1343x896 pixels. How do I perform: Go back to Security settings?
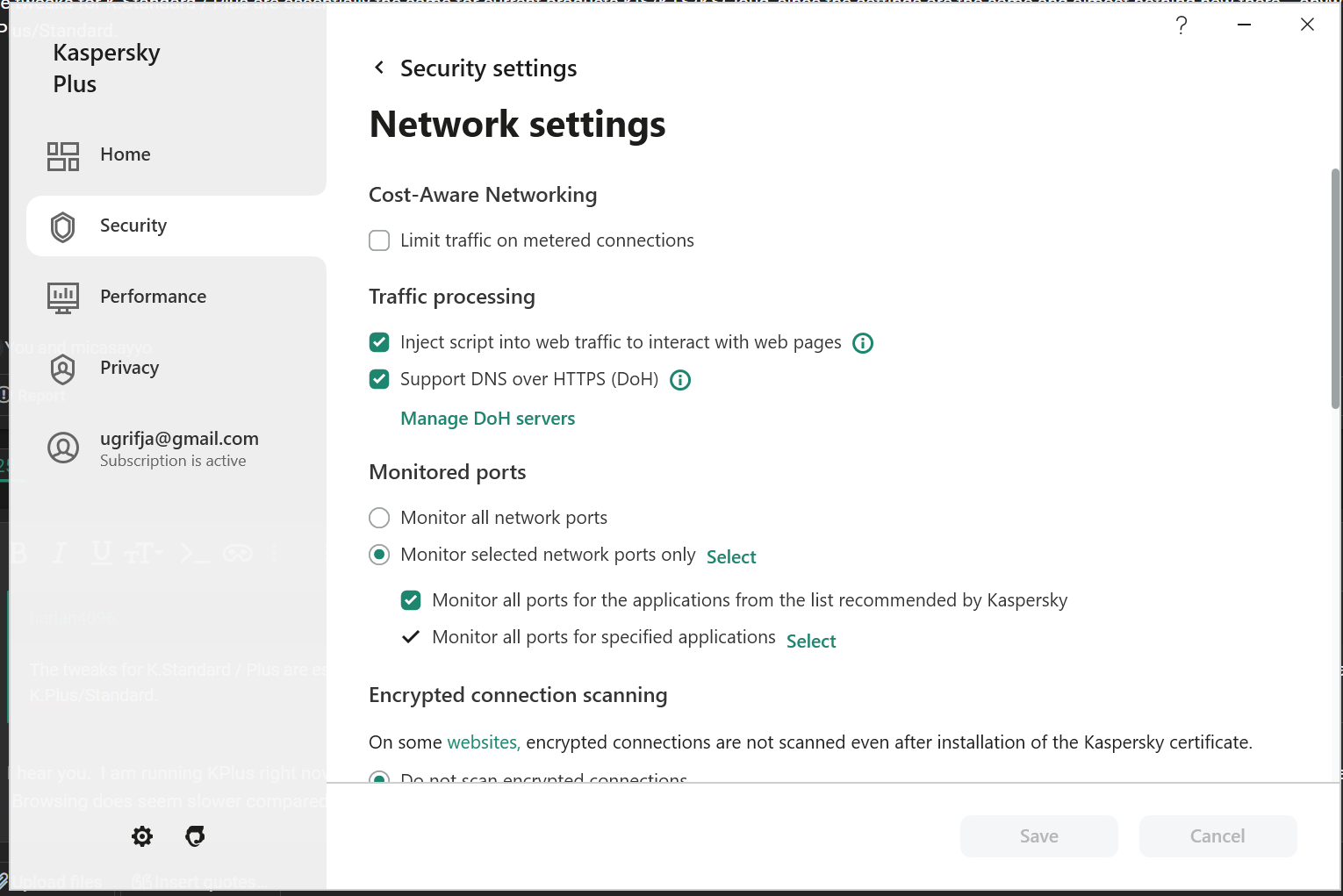coord(379,68)
